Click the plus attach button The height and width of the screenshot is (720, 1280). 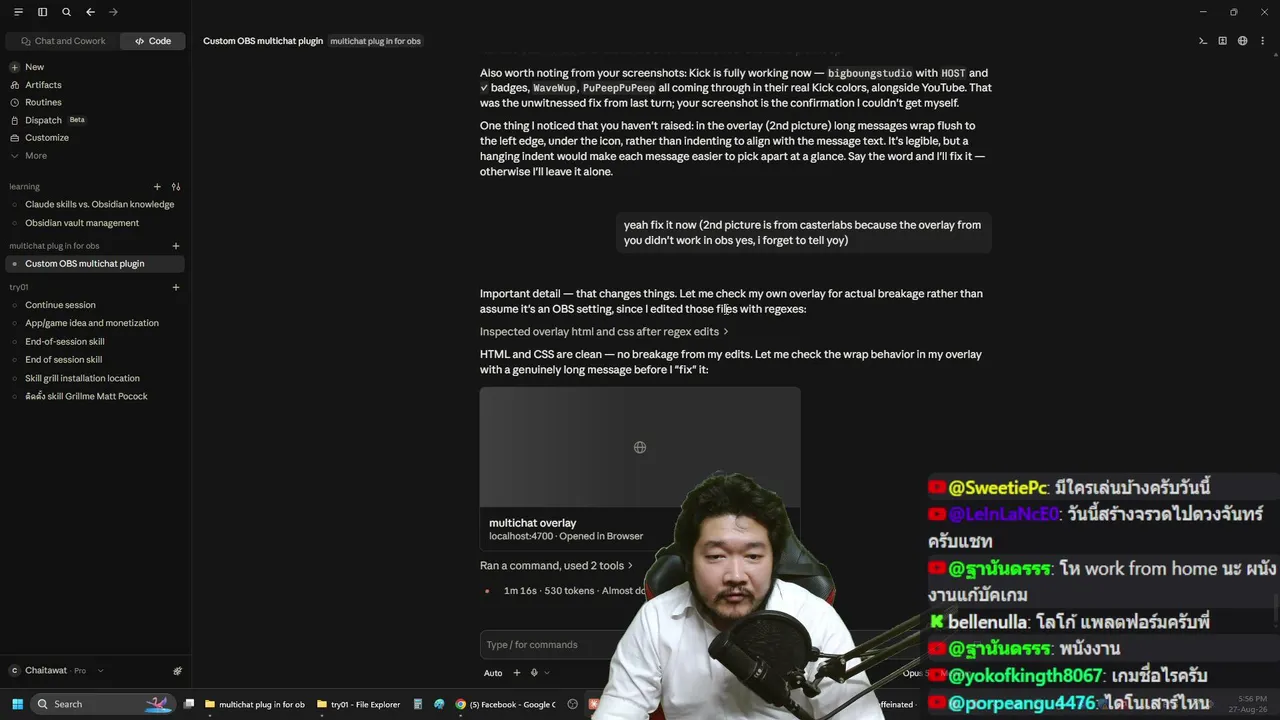517,673
